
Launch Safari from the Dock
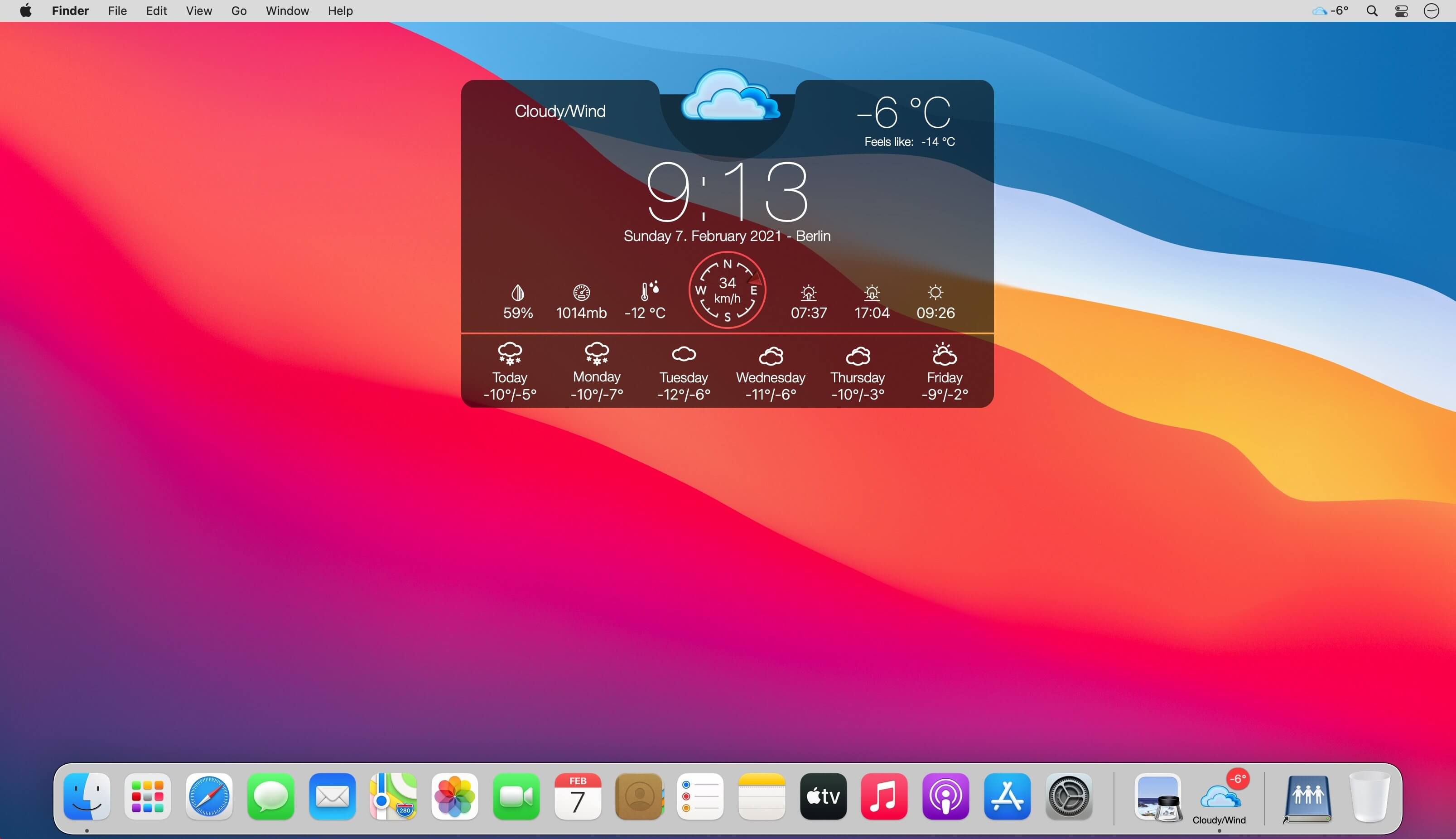pyautogui.click(x=209, y=797)
